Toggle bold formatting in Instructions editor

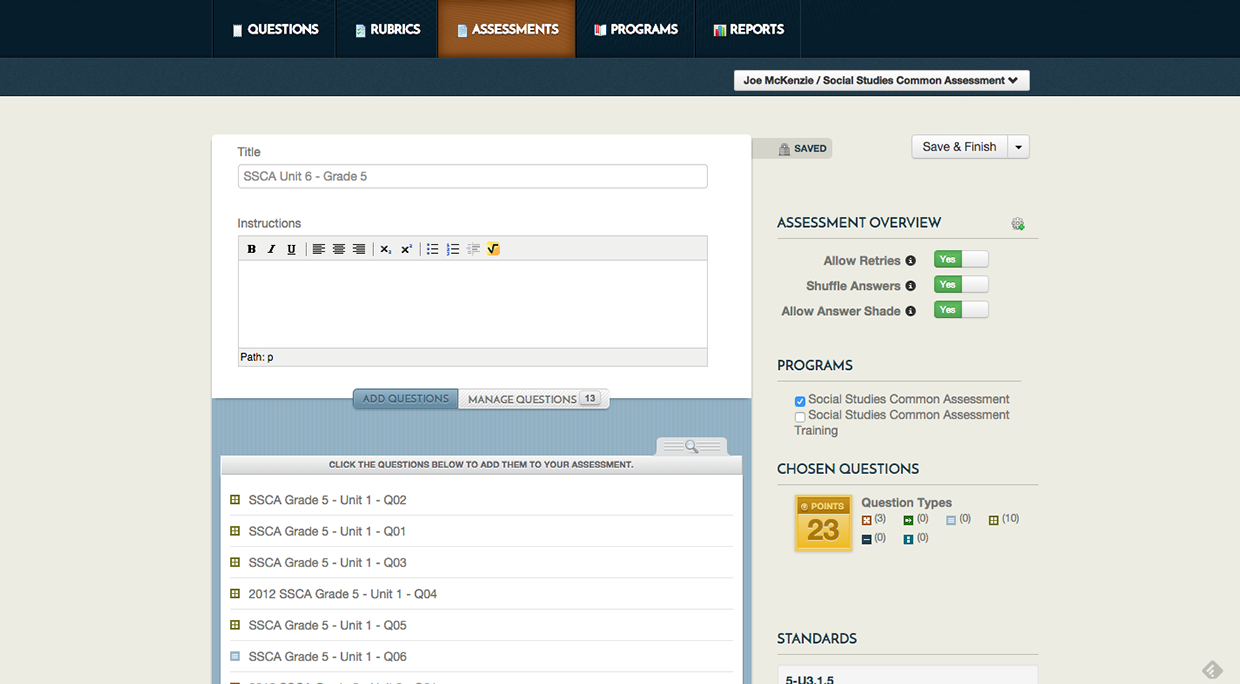[251, 249]
